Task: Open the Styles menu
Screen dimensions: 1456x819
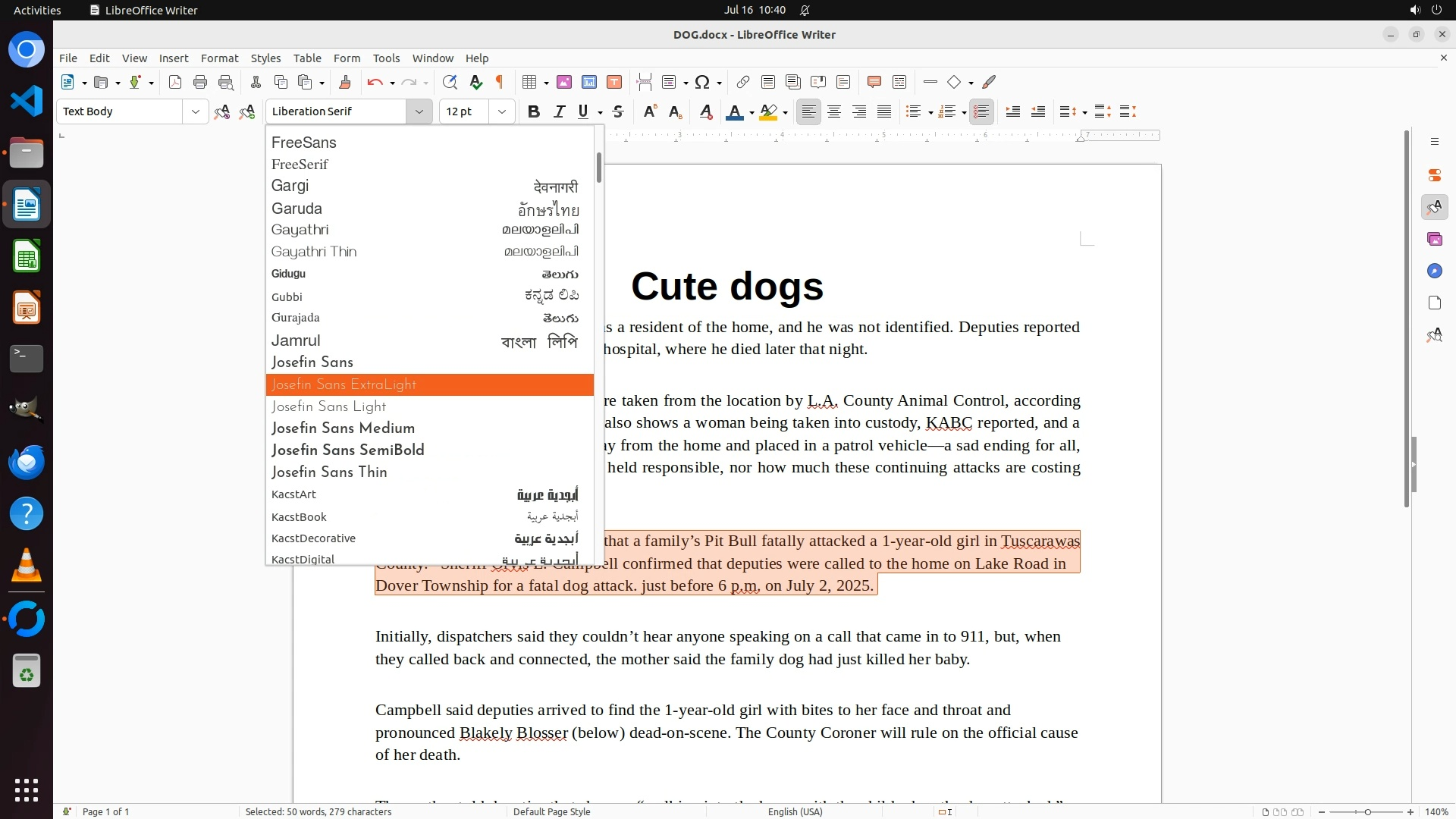Action: coord(265,58)
